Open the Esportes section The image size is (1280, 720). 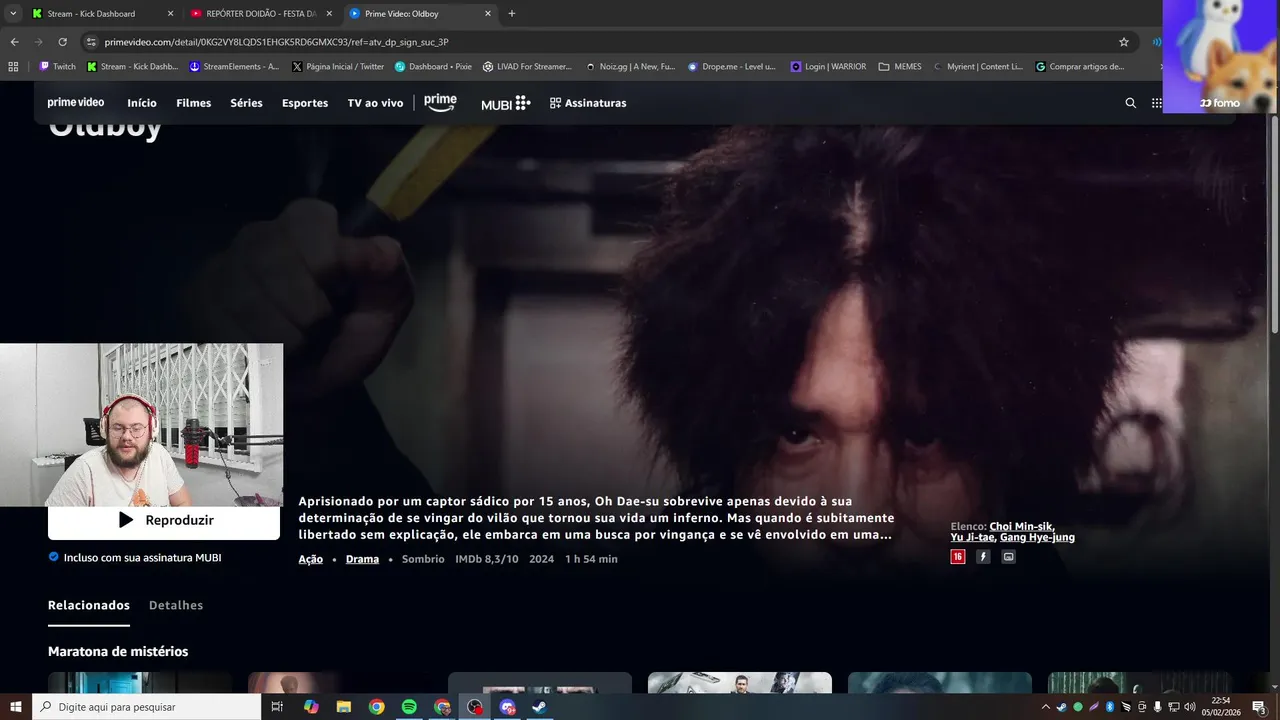coord(305,103)
